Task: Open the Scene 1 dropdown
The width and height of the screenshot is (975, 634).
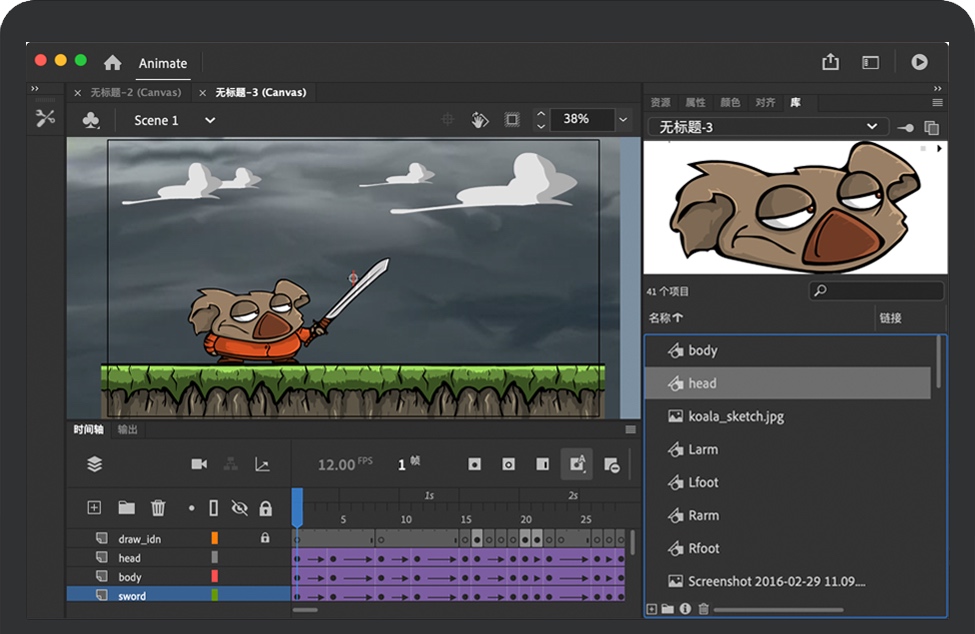Action: pos(210,120)
